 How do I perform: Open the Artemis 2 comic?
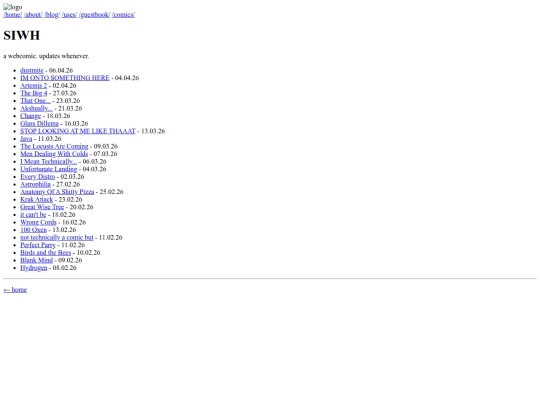33,85
